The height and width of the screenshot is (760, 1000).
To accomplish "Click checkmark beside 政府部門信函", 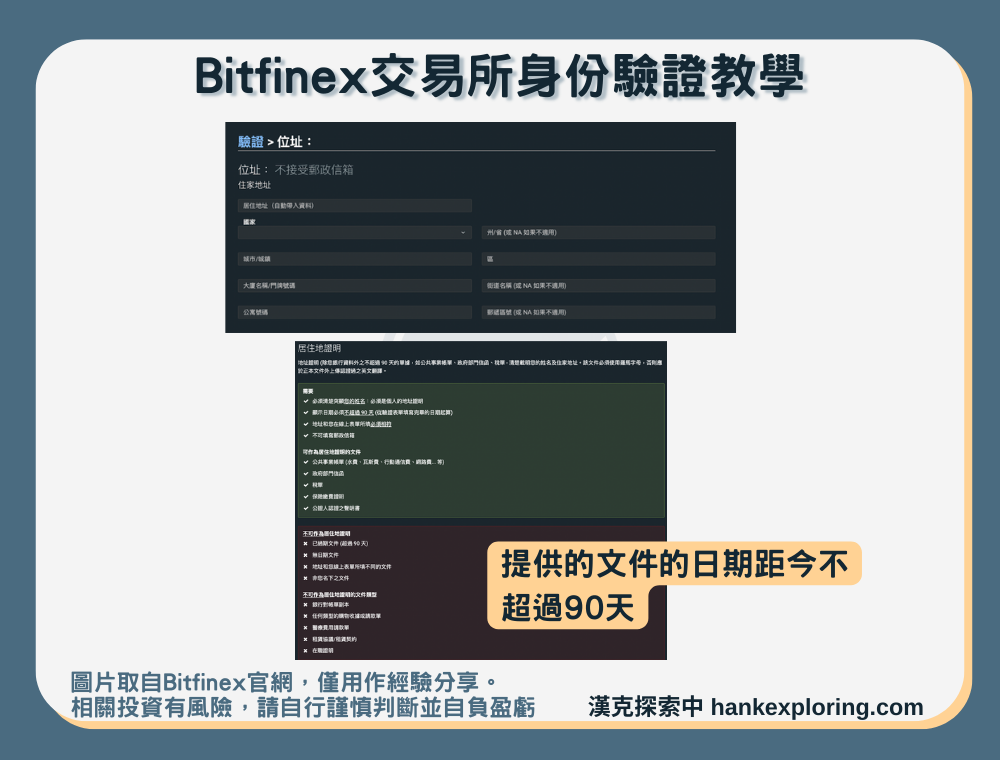I will (306, 473).
